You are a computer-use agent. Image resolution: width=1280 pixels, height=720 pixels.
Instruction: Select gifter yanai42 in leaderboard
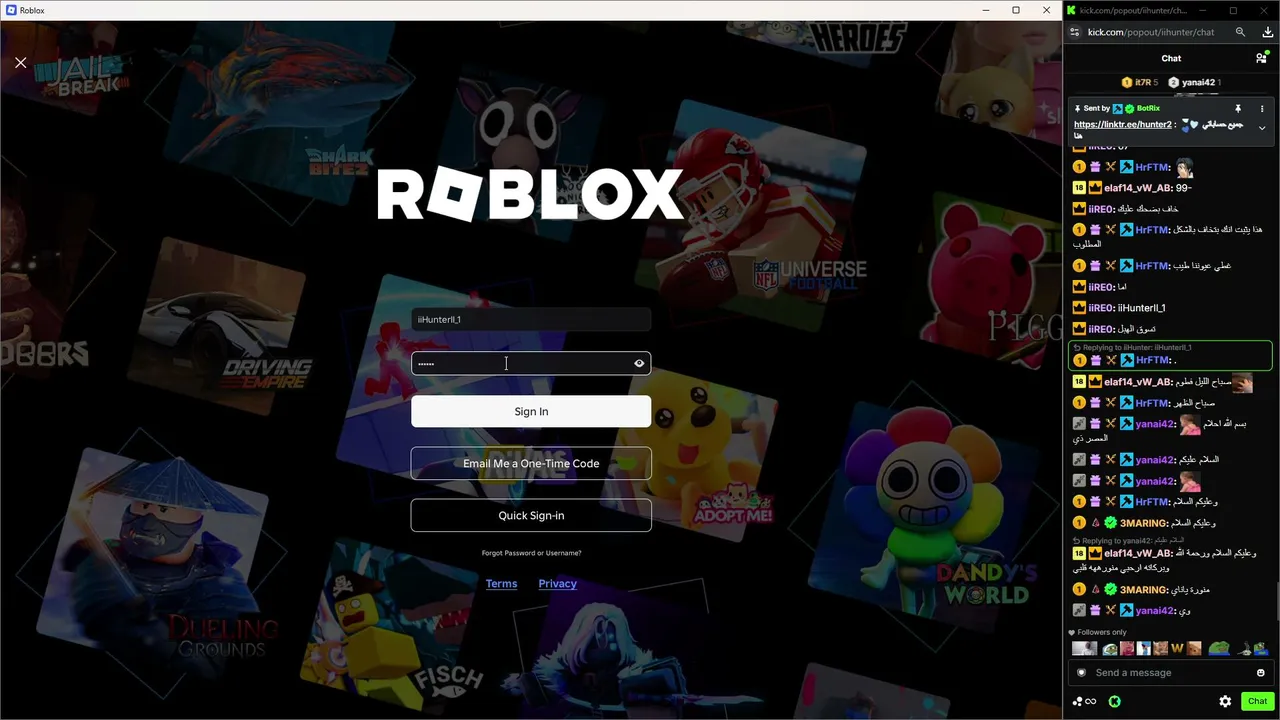coord(1195,82)
